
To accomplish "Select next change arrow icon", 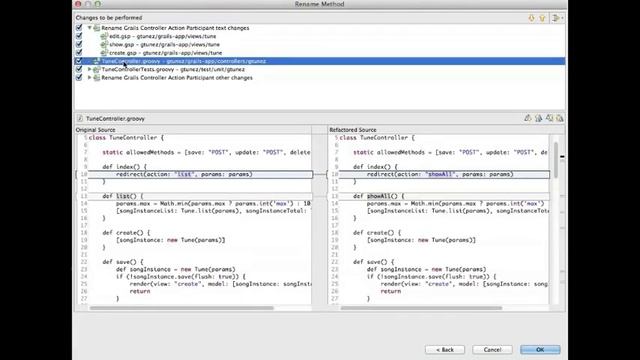I will pos(531,18).
